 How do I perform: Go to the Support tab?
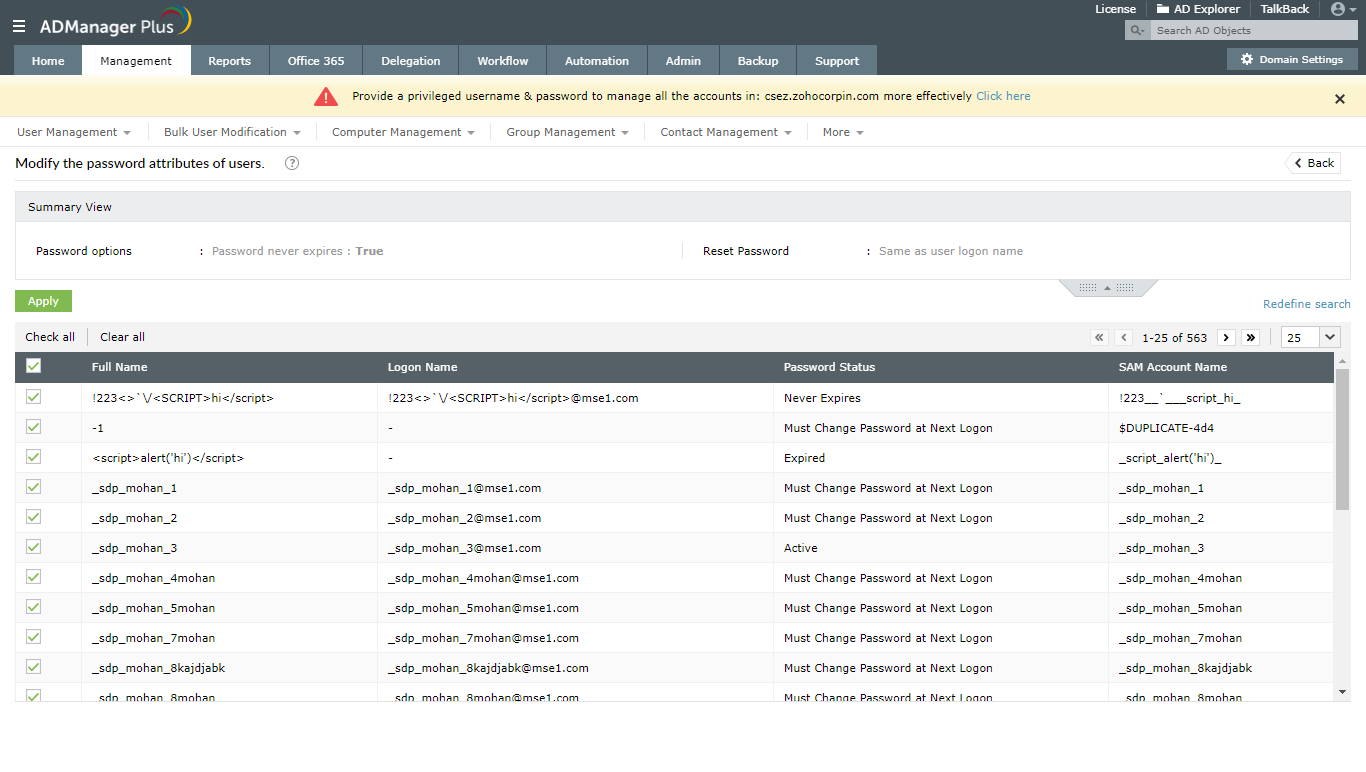click(837, 61)
